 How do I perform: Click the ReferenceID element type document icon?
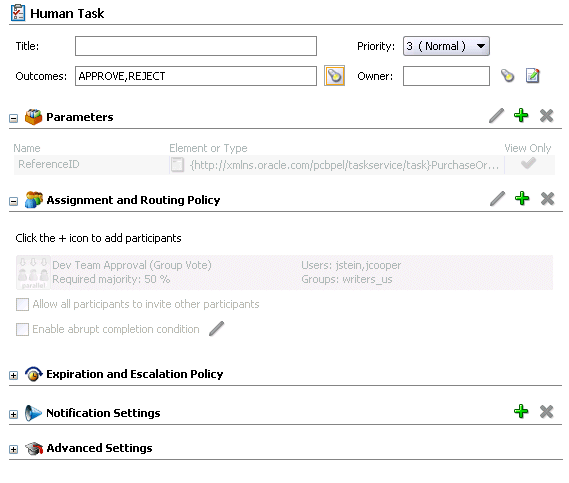[177, 165]
